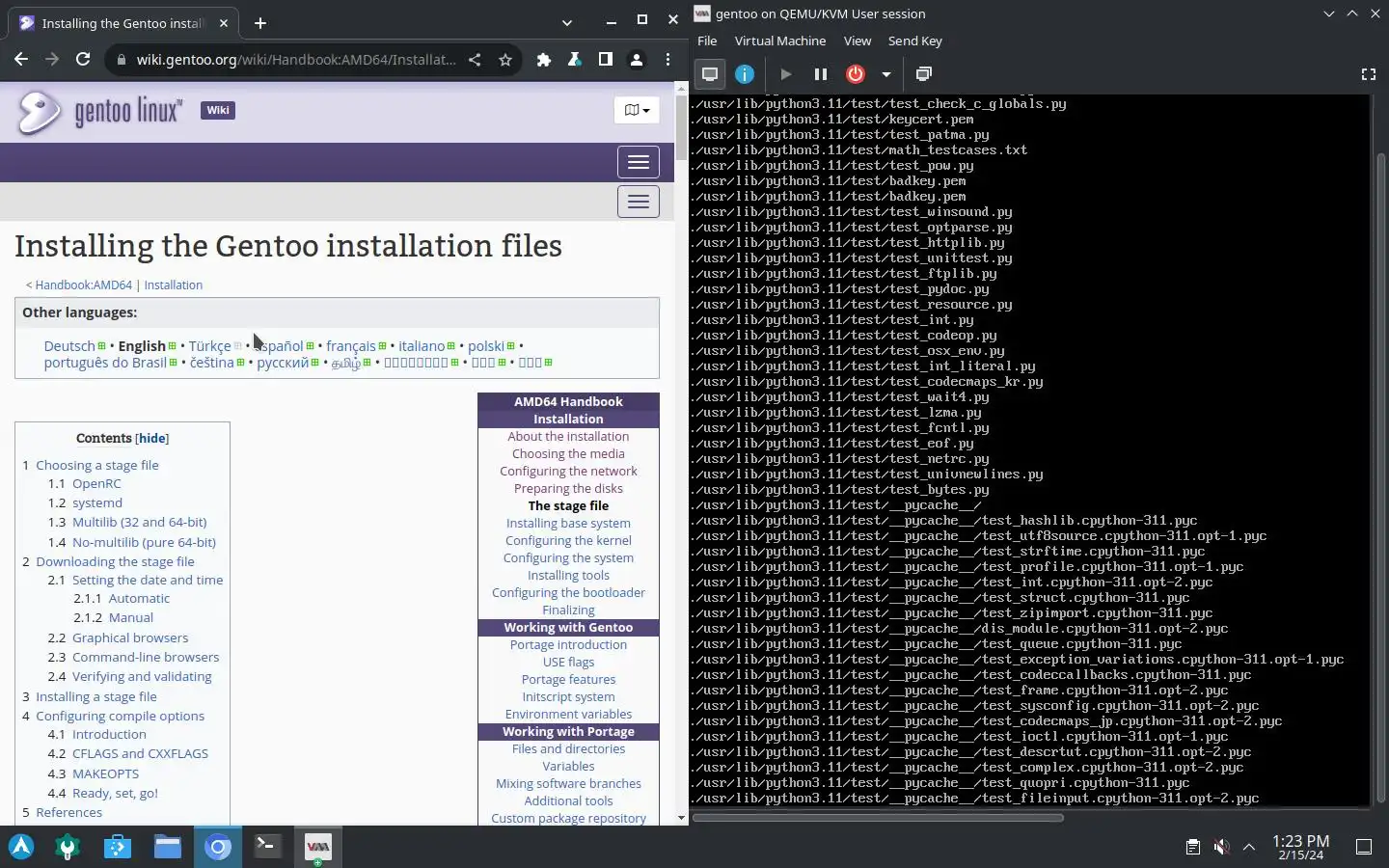Switch language to português do Brasil
The width and height of the screenshot is (1389, 868).
click(105, 363)
